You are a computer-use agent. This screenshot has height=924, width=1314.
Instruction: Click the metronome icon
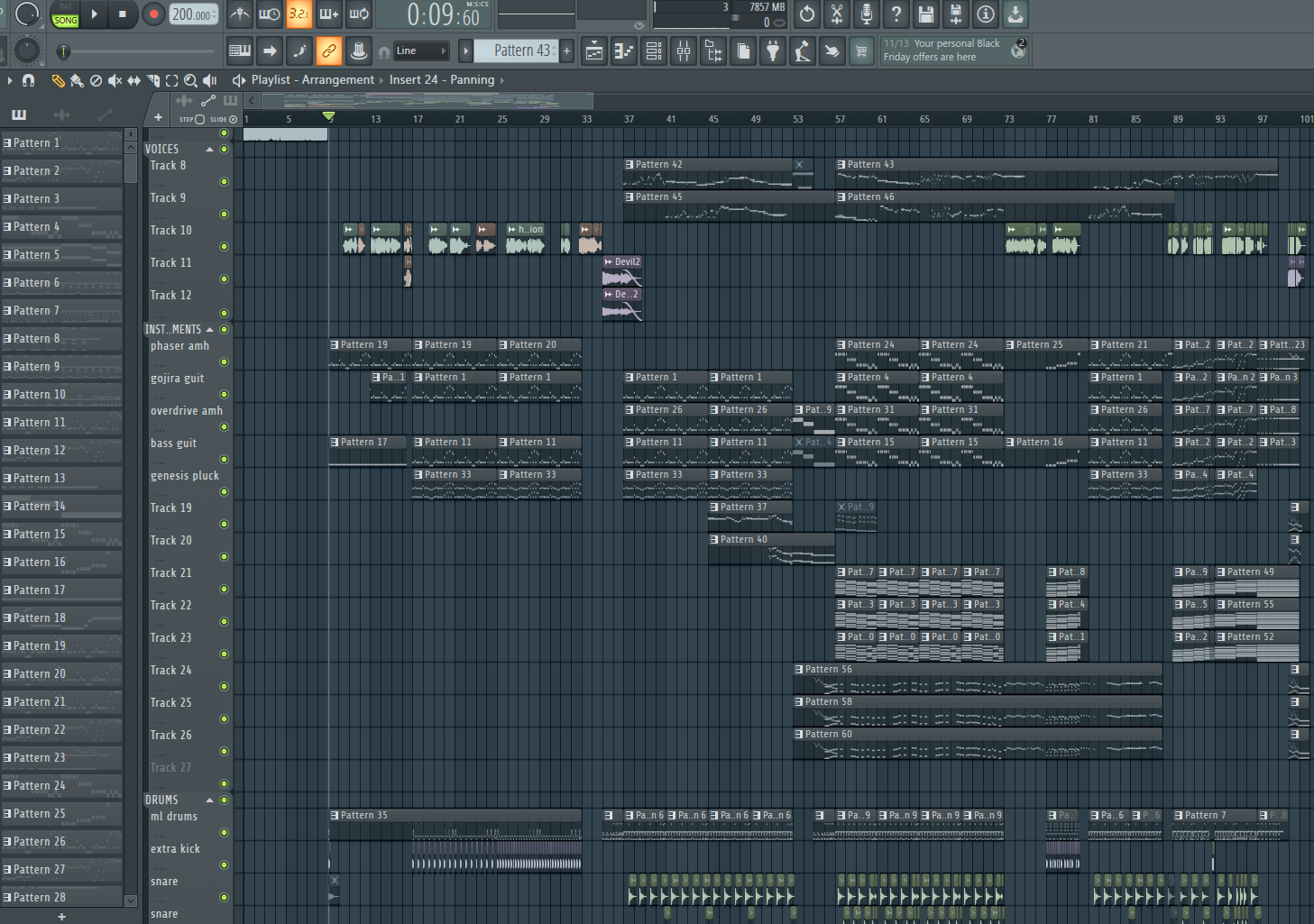[x=239, y=14]
